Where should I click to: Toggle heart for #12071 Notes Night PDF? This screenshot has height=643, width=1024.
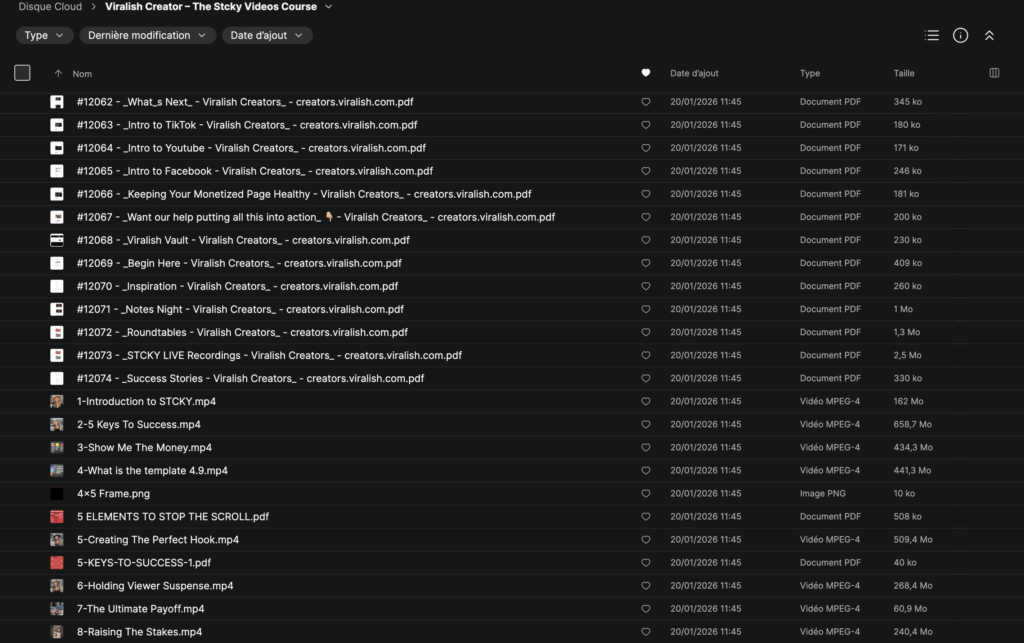(645, 310)
